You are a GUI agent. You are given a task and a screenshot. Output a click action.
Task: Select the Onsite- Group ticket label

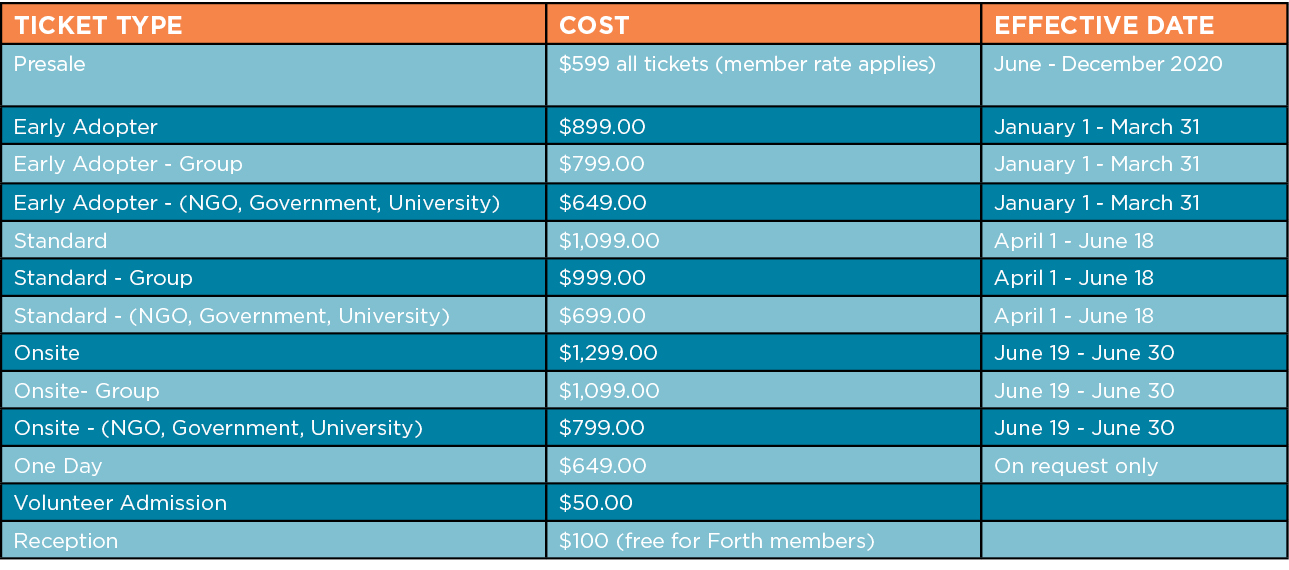pyautogui.click(x=86, y=391)
